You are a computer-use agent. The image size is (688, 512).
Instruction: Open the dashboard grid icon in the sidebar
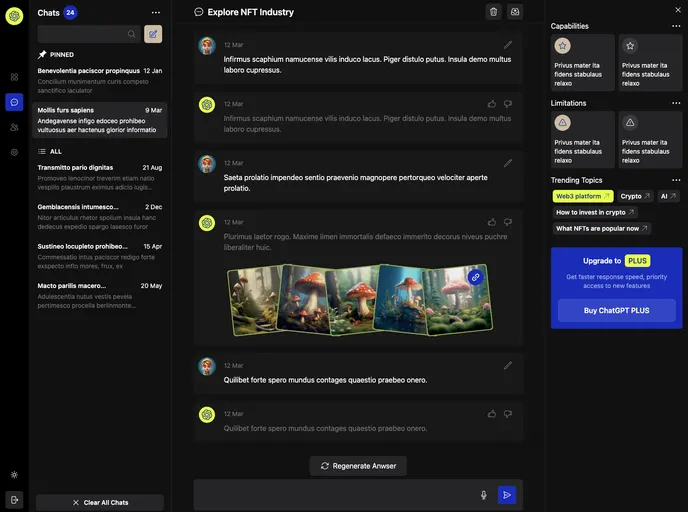click(x=14, y=77)
